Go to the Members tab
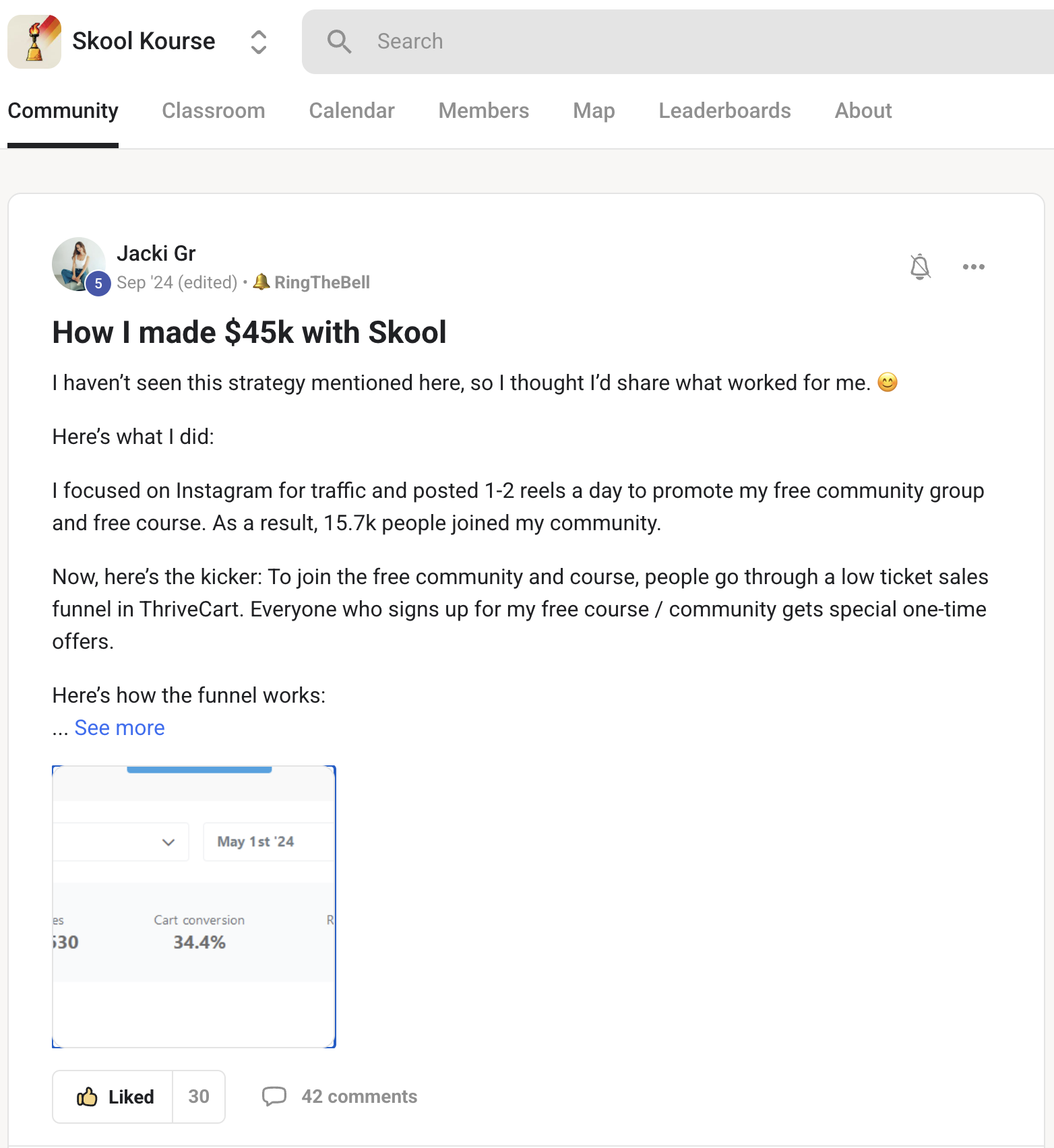Screen dimensions: 1054x1148 484,110
